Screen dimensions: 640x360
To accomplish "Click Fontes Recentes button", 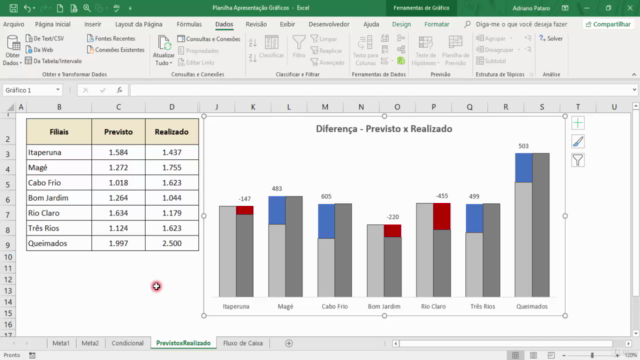I will [x=111, y=38].
